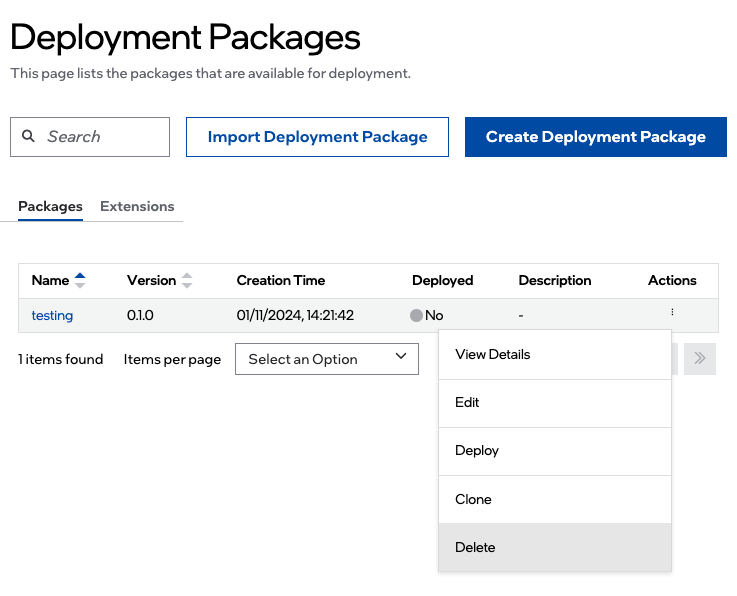Click Create Deployment Package button

(596, 137)
